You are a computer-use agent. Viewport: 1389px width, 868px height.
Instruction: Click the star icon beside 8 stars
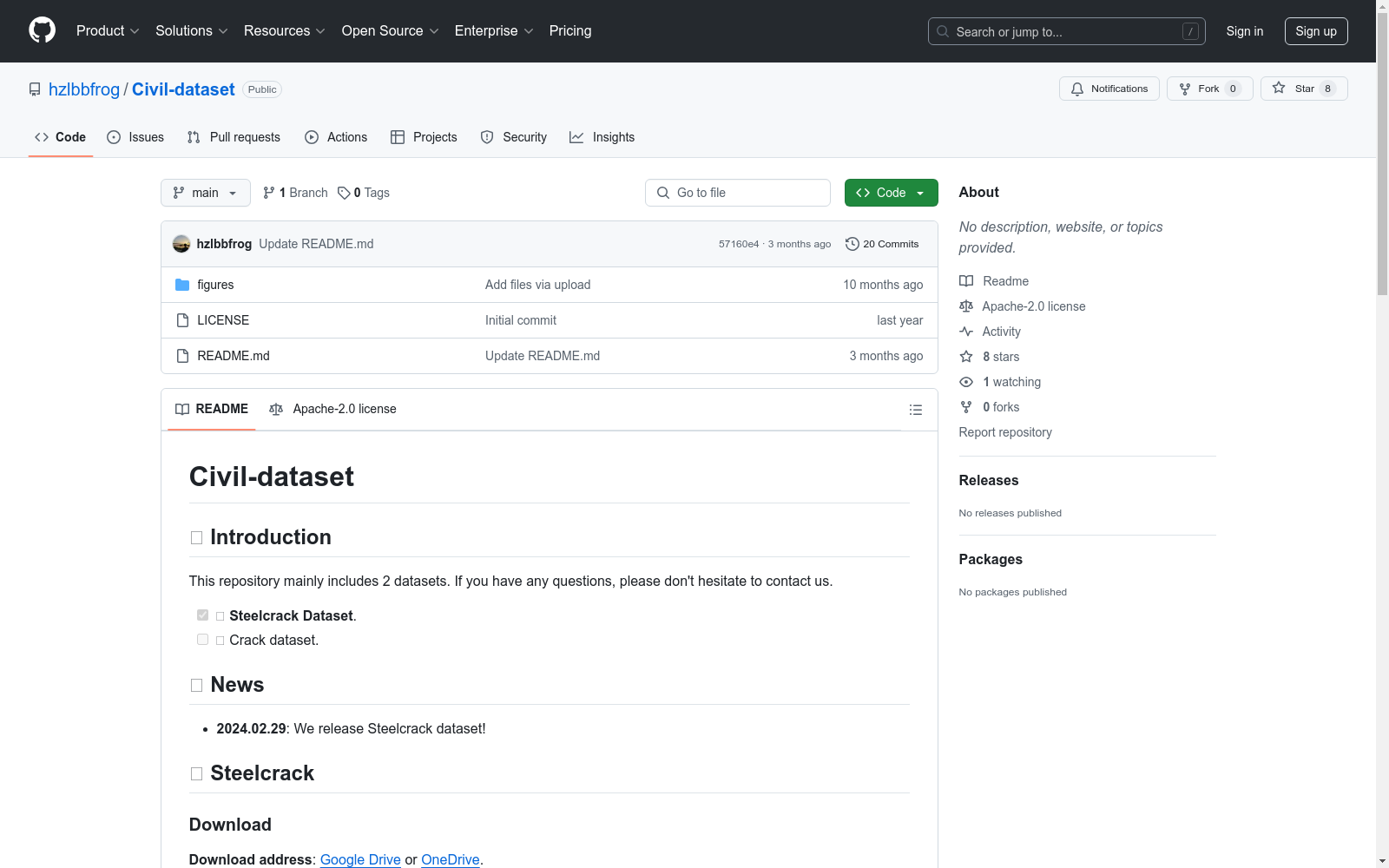click(966, 357)
